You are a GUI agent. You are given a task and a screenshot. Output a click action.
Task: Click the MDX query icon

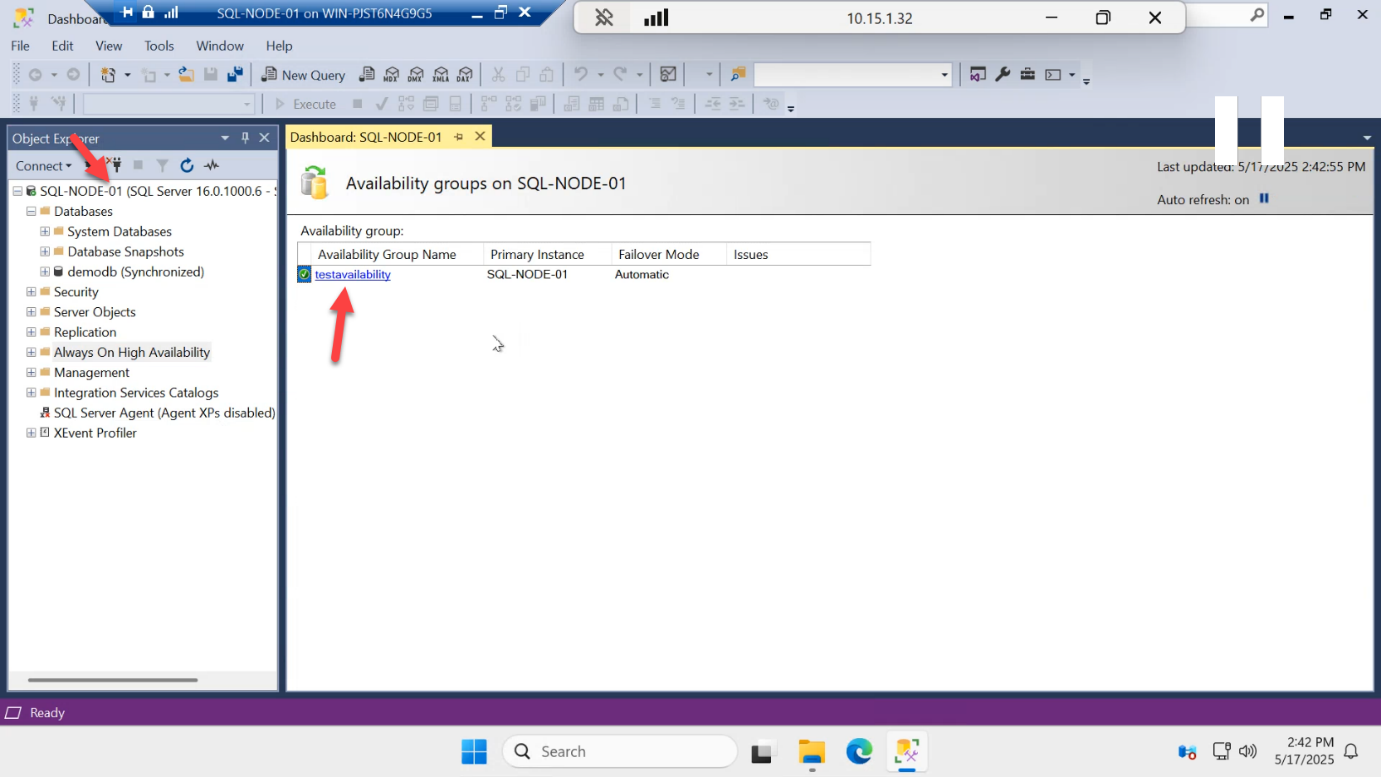tap(391, 75)
